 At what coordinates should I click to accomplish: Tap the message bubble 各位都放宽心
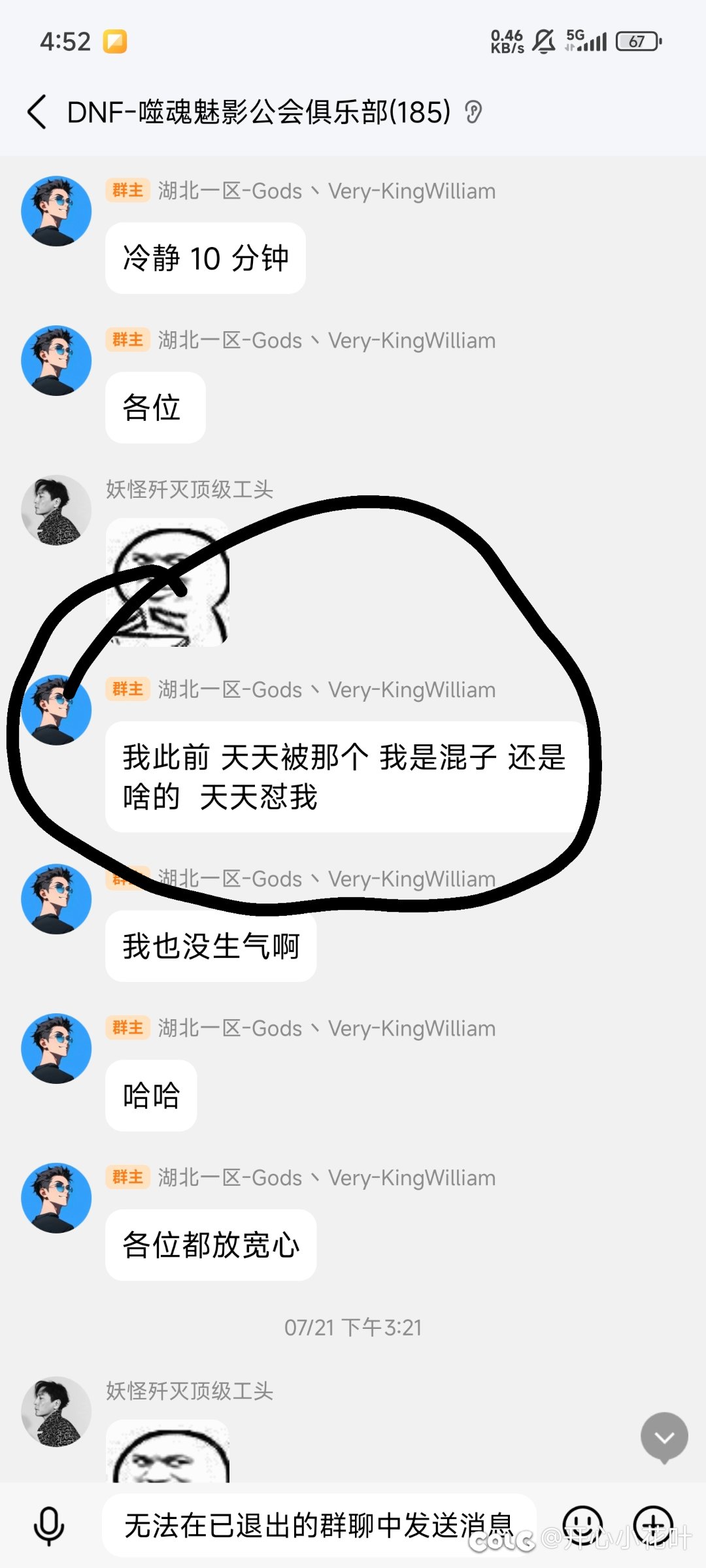211,1245
